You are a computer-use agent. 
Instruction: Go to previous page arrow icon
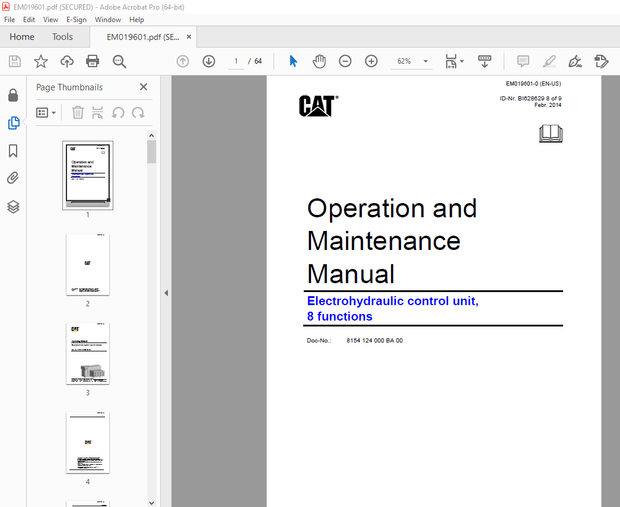(183, 61)
